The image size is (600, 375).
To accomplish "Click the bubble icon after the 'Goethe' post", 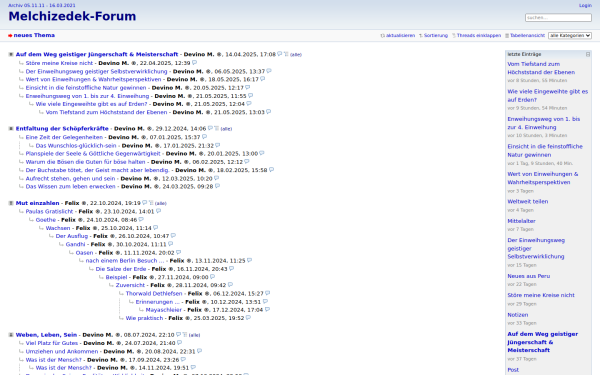I will coord(141,220).
